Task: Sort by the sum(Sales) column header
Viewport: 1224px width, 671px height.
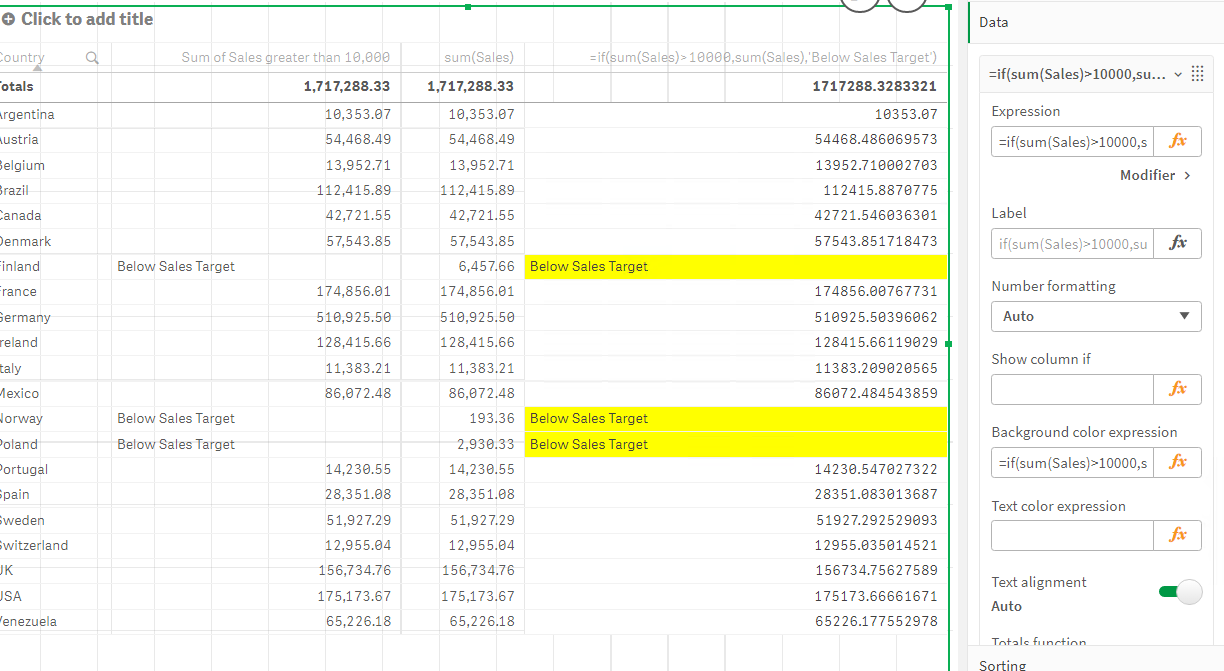Action: click(478, 58)
